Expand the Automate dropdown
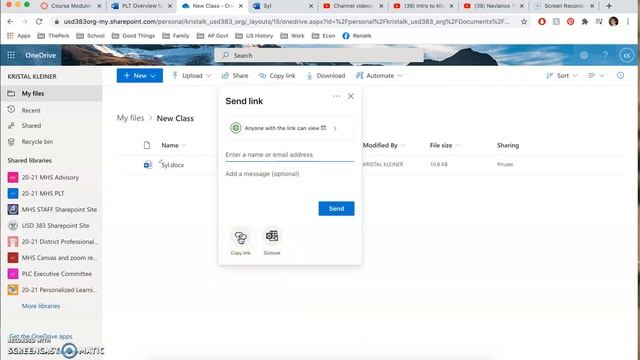The image size is (640, 360). pos(400,76)
